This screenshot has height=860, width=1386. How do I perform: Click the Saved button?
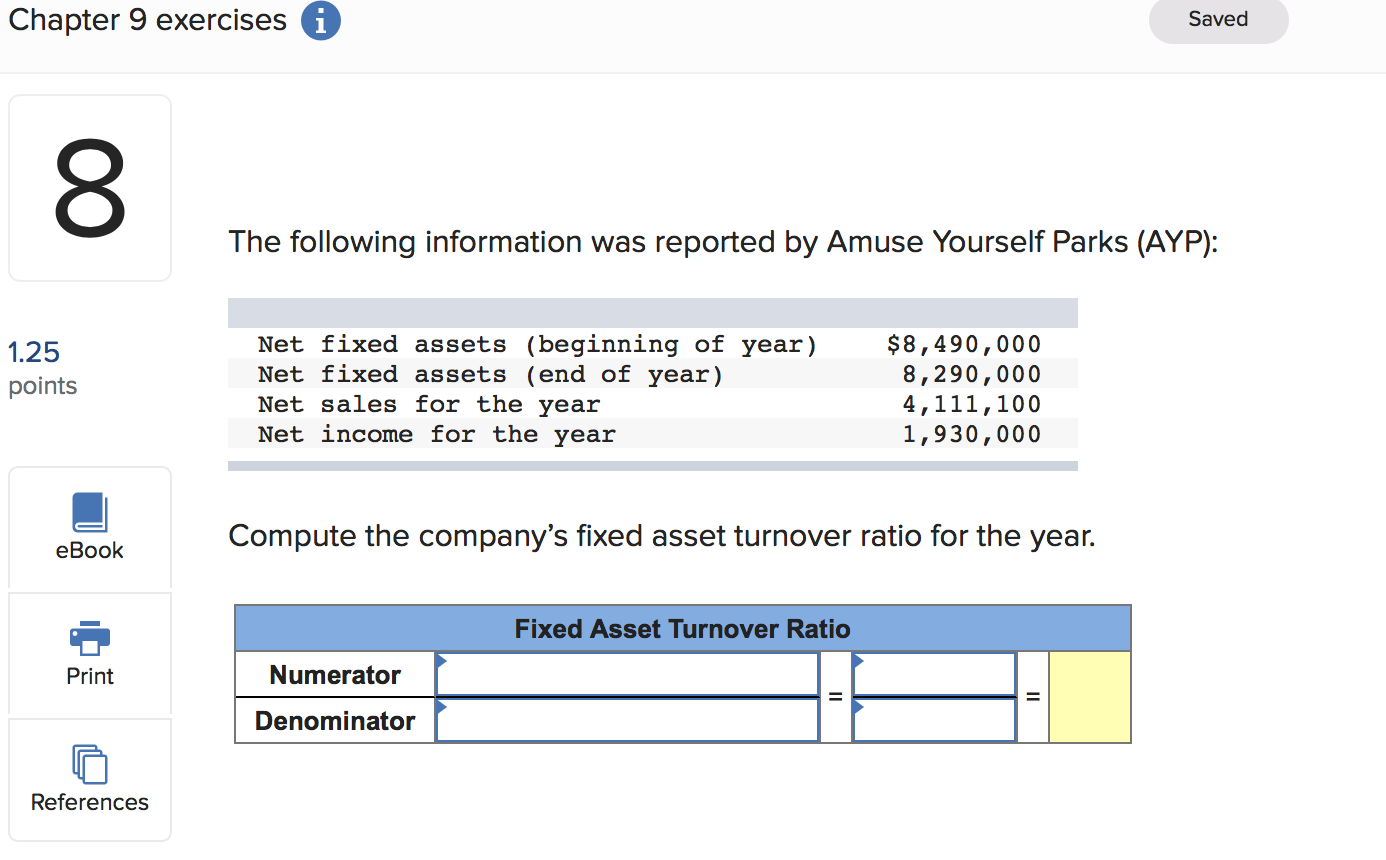click(1218, 20)
